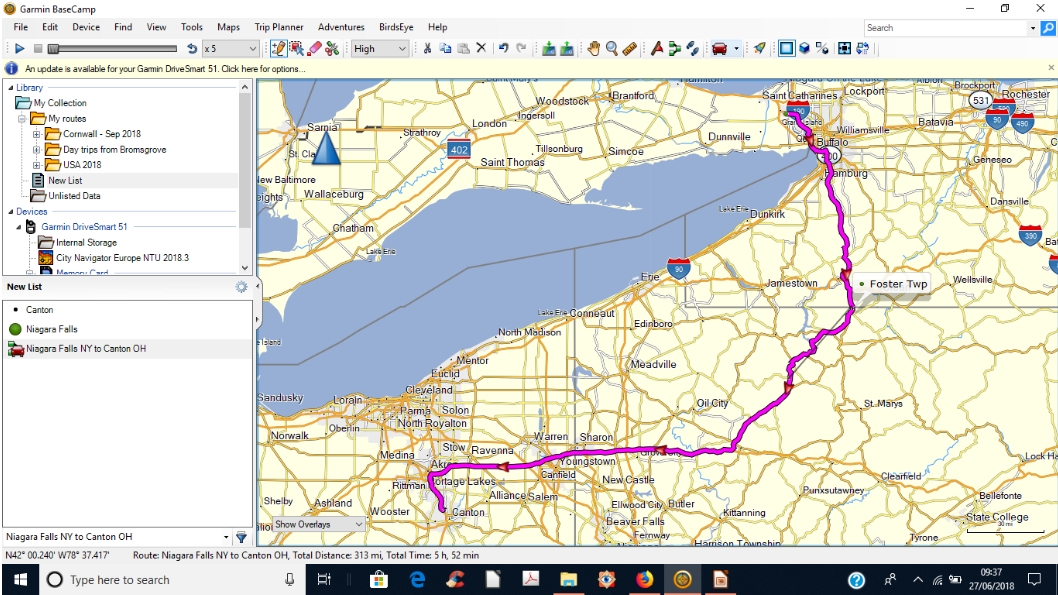
Task: Click the Undo arrow icon
Action: [503, 48]
